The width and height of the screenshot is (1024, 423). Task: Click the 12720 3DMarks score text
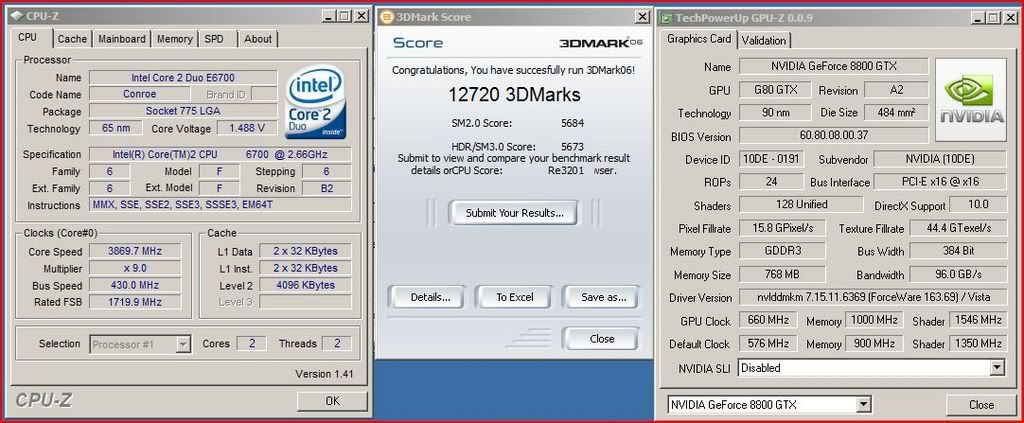tap(514, 95)
